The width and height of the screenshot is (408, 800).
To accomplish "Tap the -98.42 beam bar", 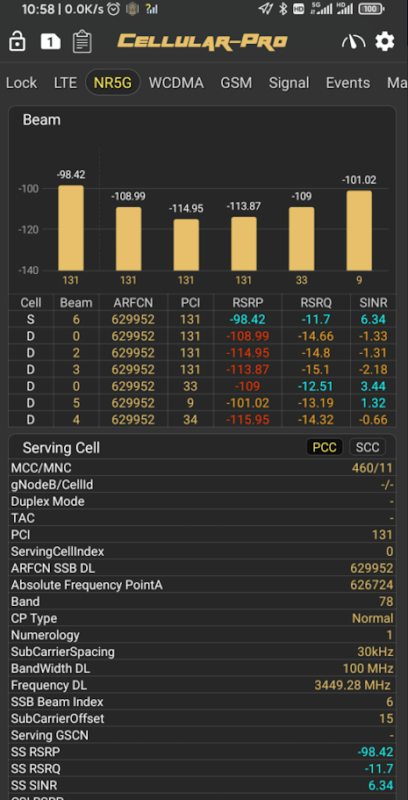I will coord(71,228).
